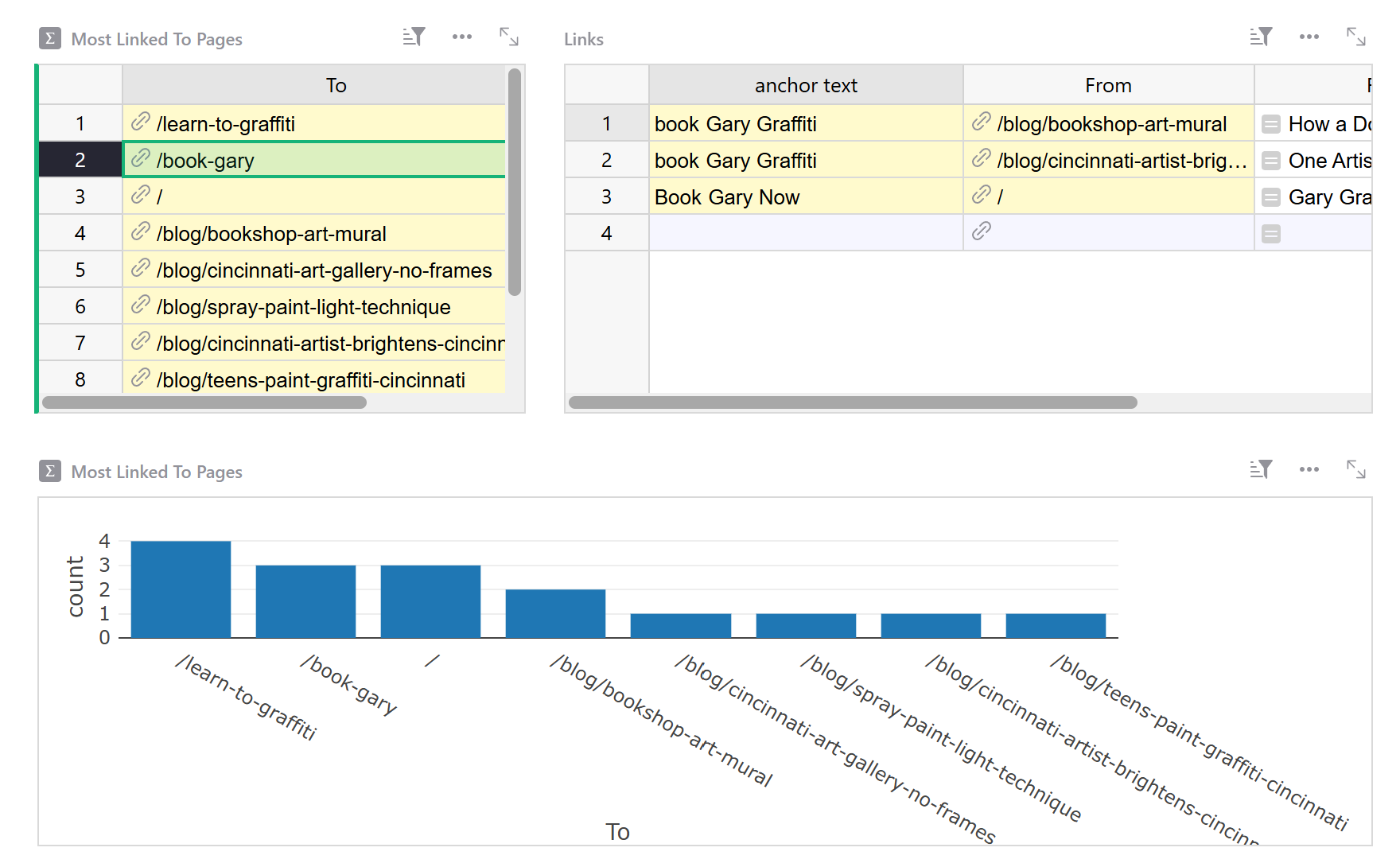Click link icon for /blog/cincinnati-art-gallery-no-frames

(x=141, y=268)
